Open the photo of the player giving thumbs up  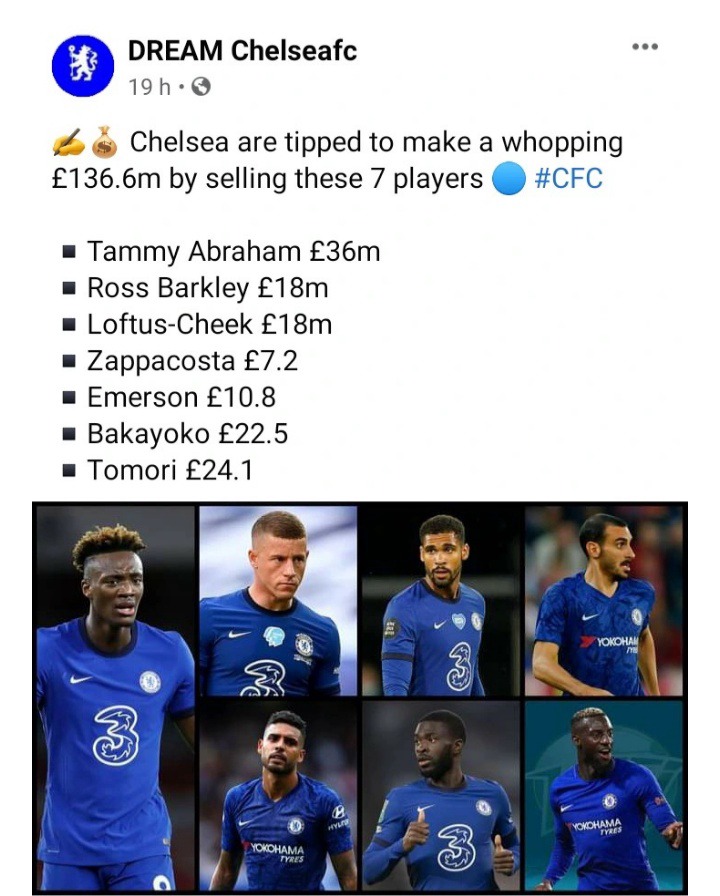click(x=439, y=795)
